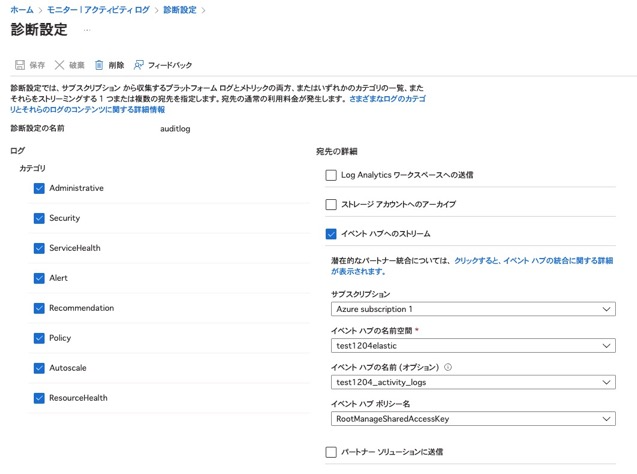Click the フィードバック button label
The image size is (637, 474).
pyautogui.click(x=170, y=65)
